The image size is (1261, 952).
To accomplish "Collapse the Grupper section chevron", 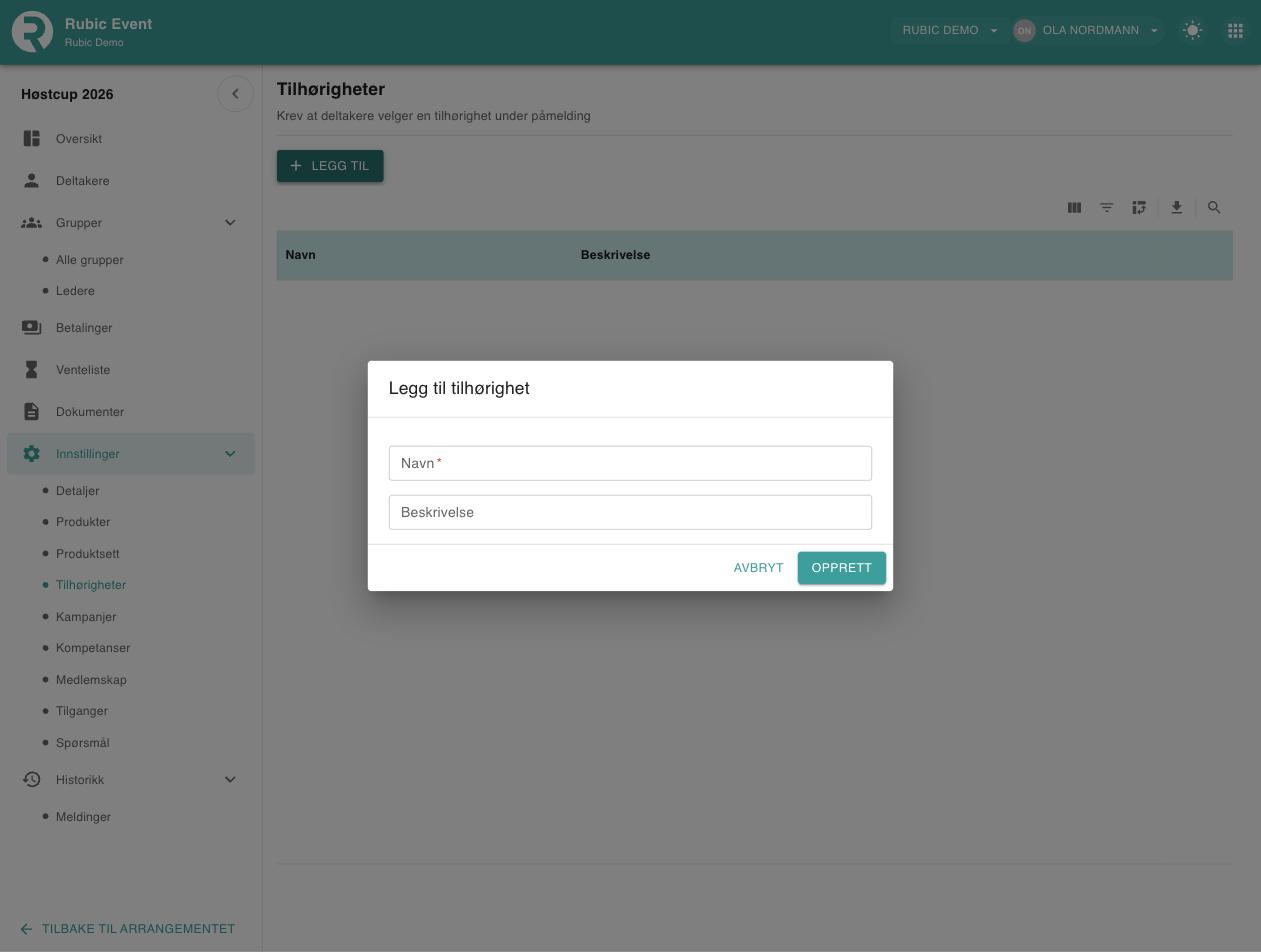I will (x=230, y=222).
